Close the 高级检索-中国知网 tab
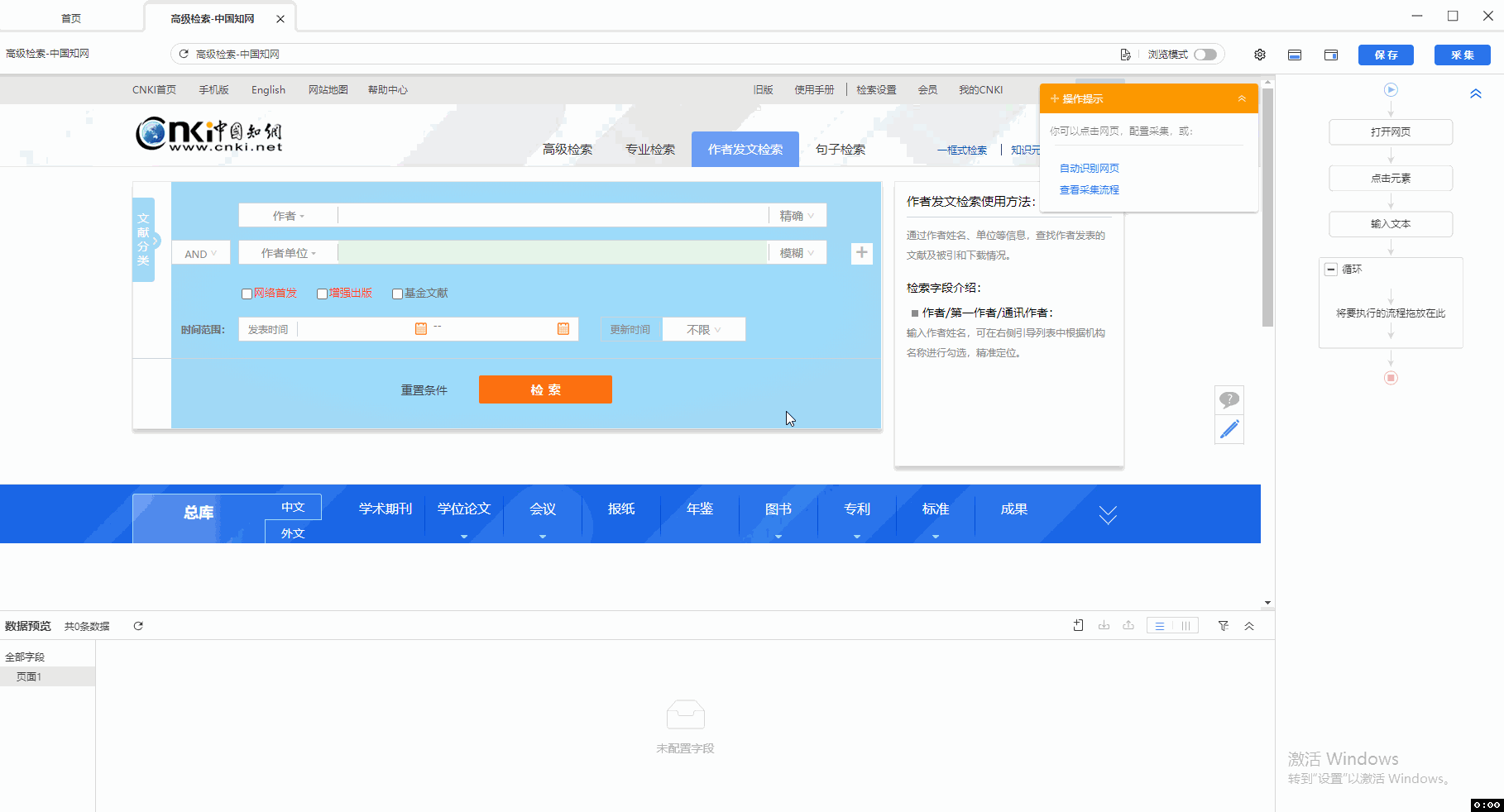Viewport: 1504px width, 812px height. pos(280,18)
